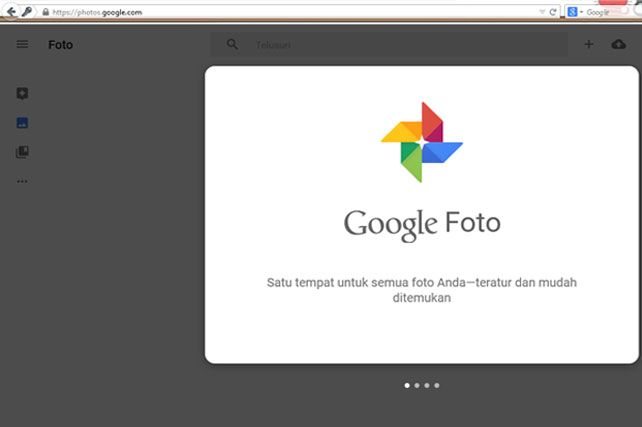
Task: Focus the Telusuri search field
Action: [x=389, y=45]
